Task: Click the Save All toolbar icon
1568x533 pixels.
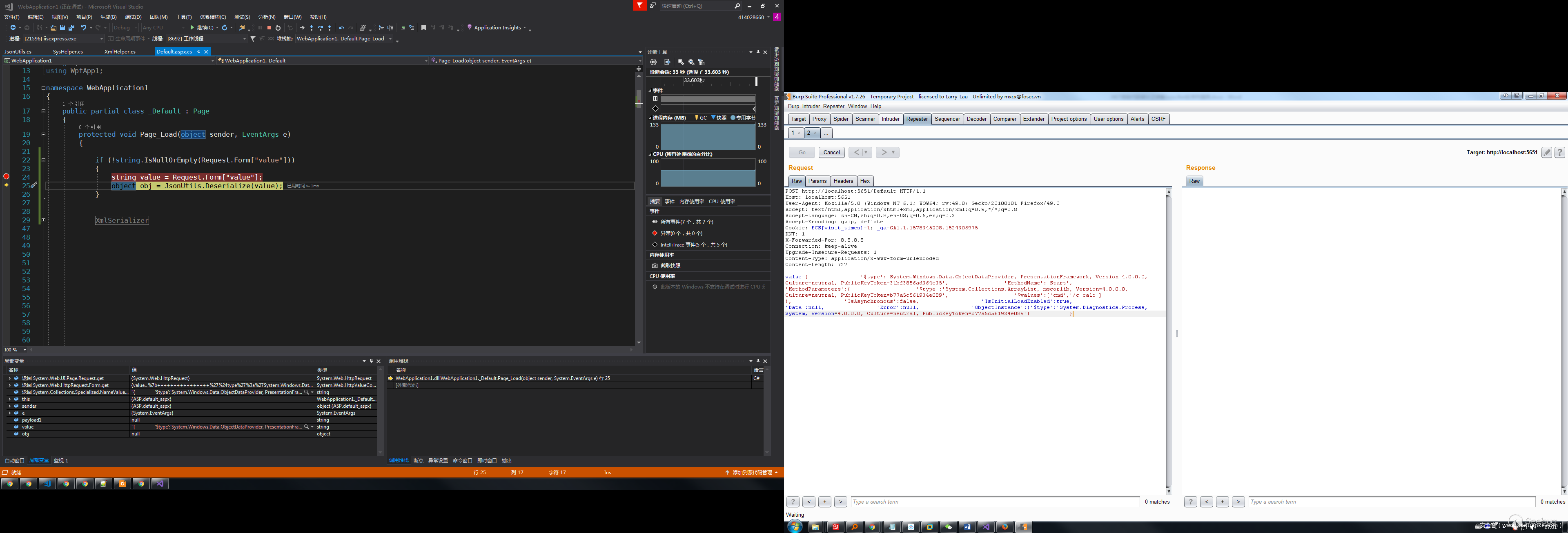Action: coord(71,28)
